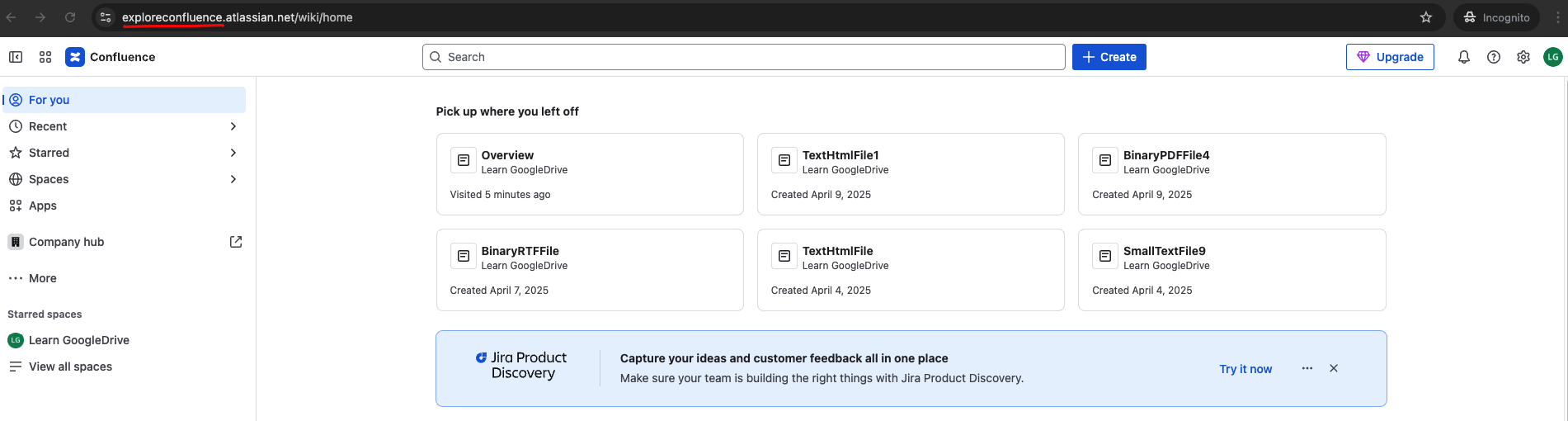Open the Overview page card

[590, 174]
